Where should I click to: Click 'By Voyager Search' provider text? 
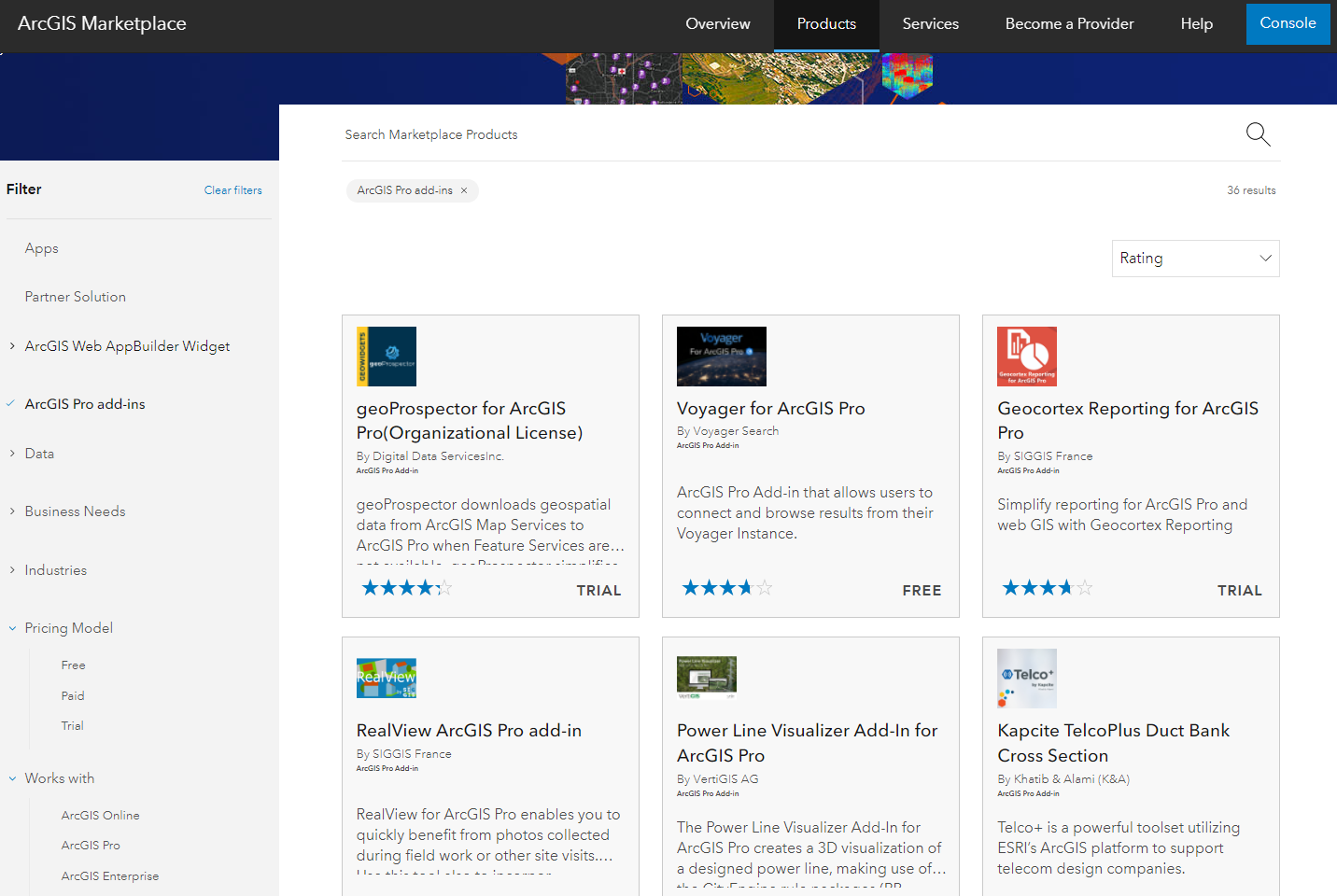(727, 431)
